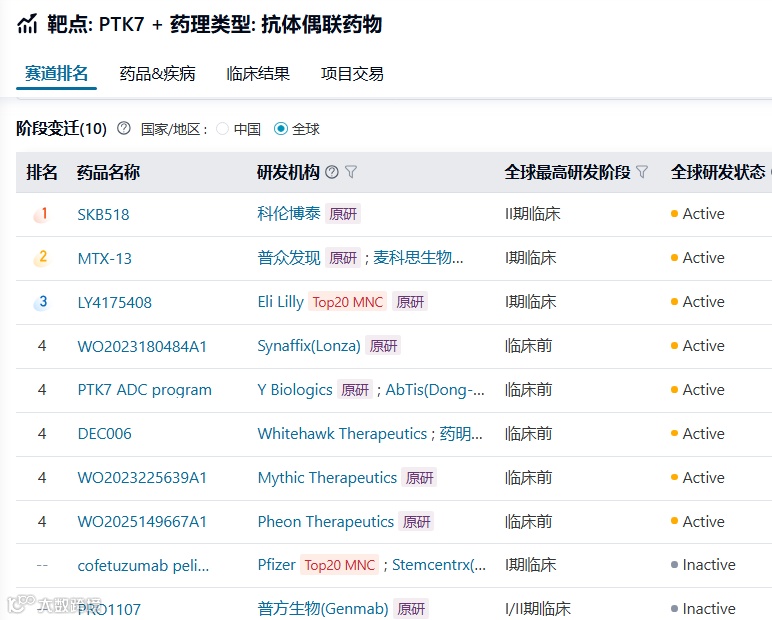Click Inactive status in I/II期临床 row

click(703, 608)
